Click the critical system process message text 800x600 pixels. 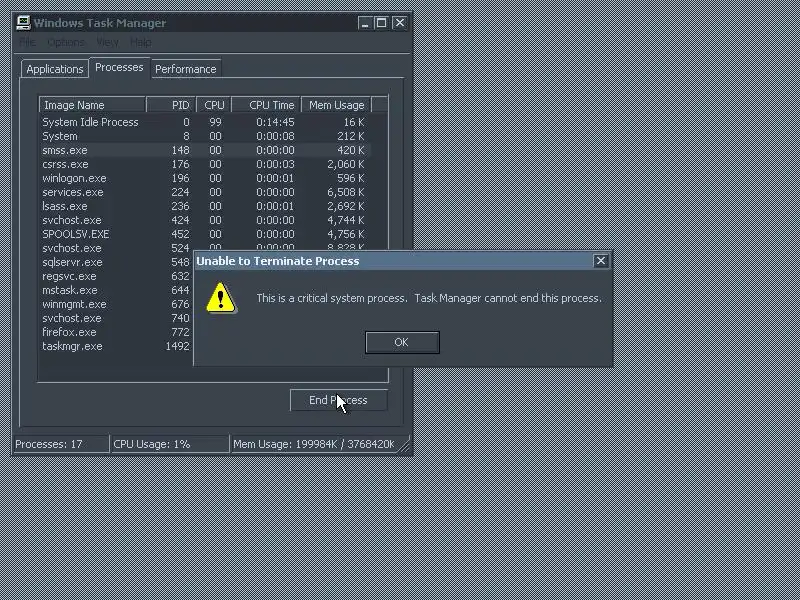pos(429,298)
